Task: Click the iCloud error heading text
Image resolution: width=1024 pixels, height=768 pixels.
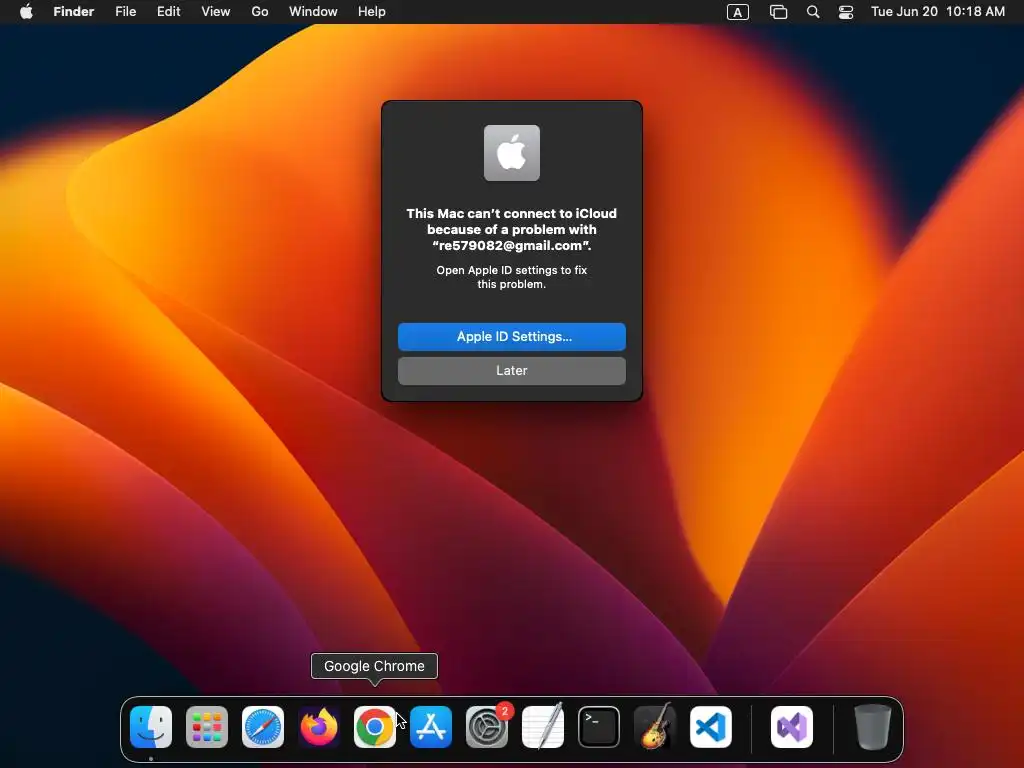Action: pyautogui.click(x=512, y=229)
